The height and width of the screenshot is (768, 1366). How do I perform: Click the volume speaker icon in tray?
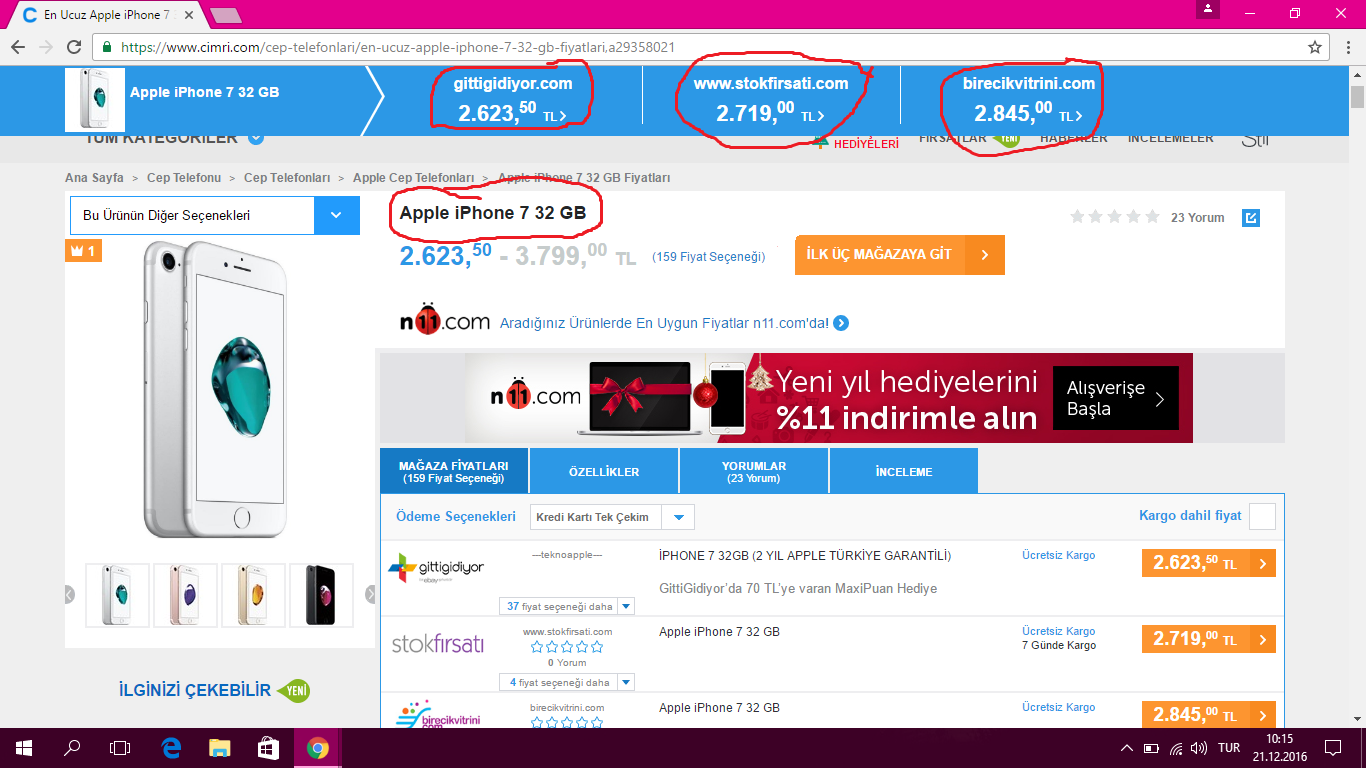pos(1200,748)
